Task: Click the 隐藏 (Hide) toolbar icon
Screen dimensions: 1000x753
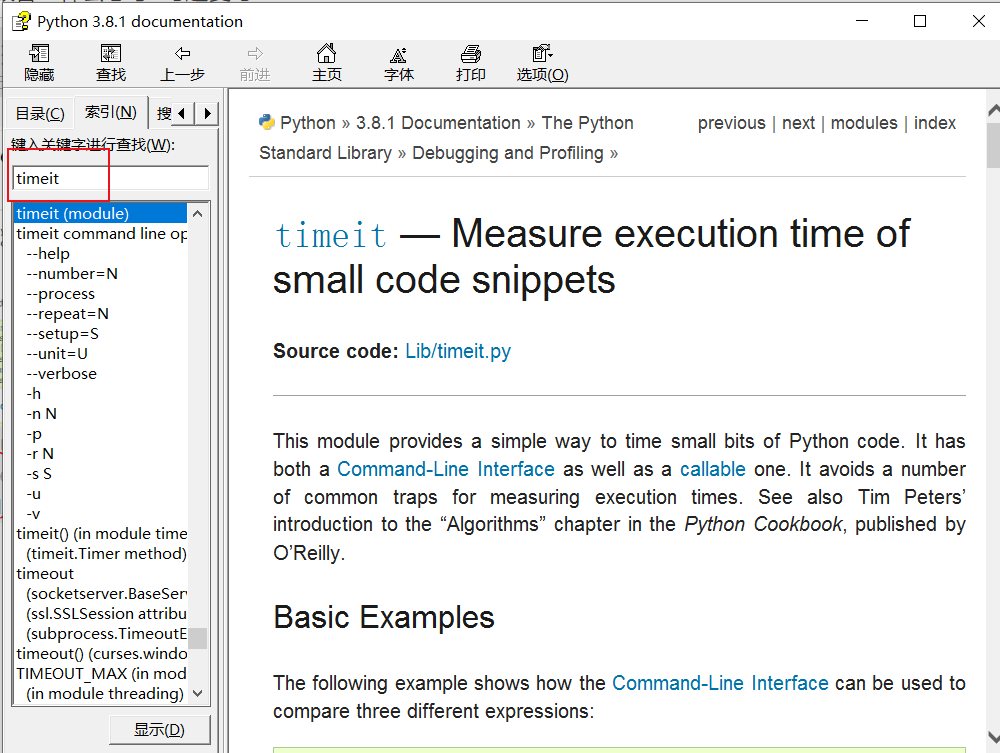Action: point(39,63)
